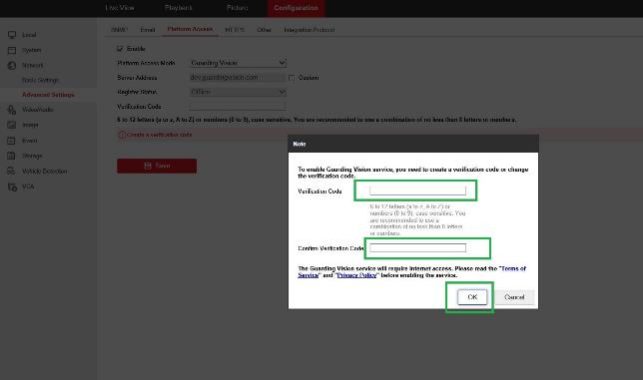The image size is (643, 380).
Task: Click Cancel in the Note dialog
Action: coord(514,297)
